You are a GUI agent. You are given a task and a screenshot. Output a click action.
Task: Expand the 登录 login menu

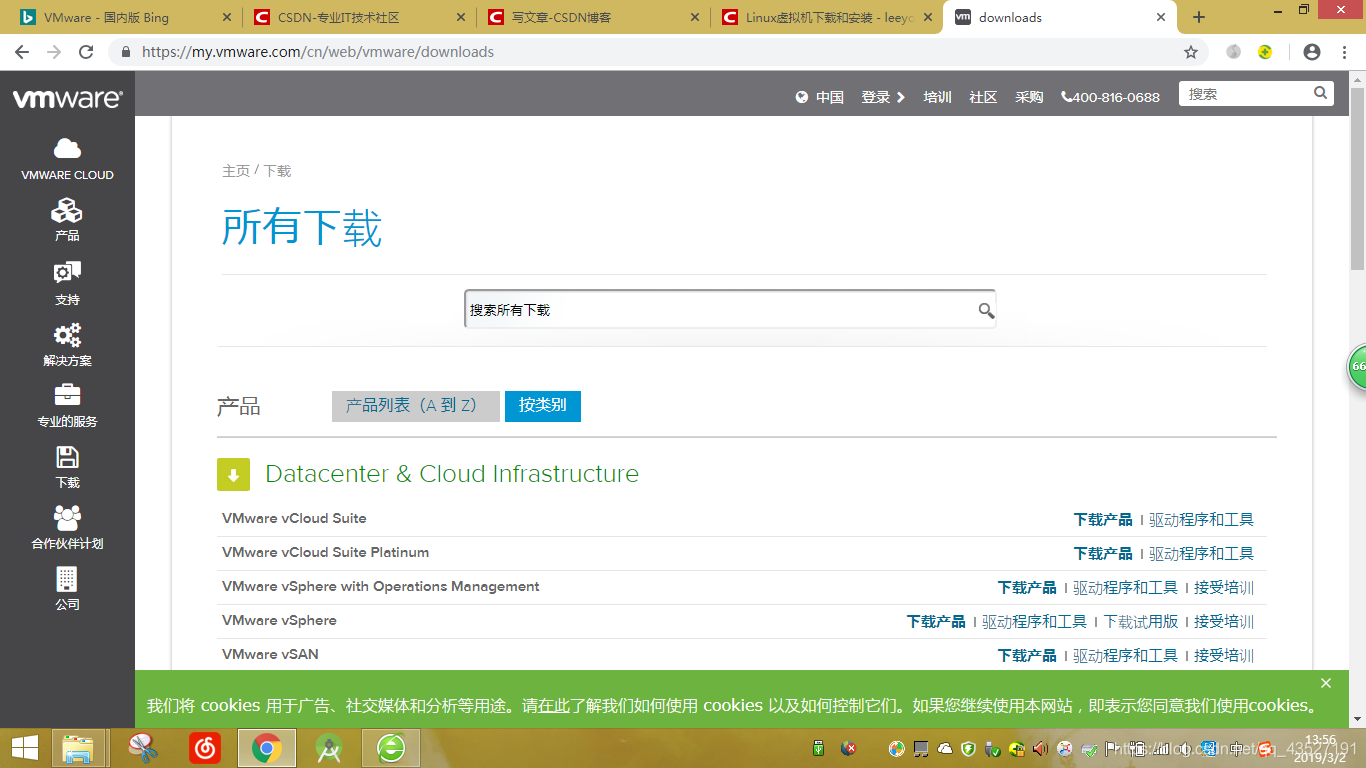[x=882, y=97]
